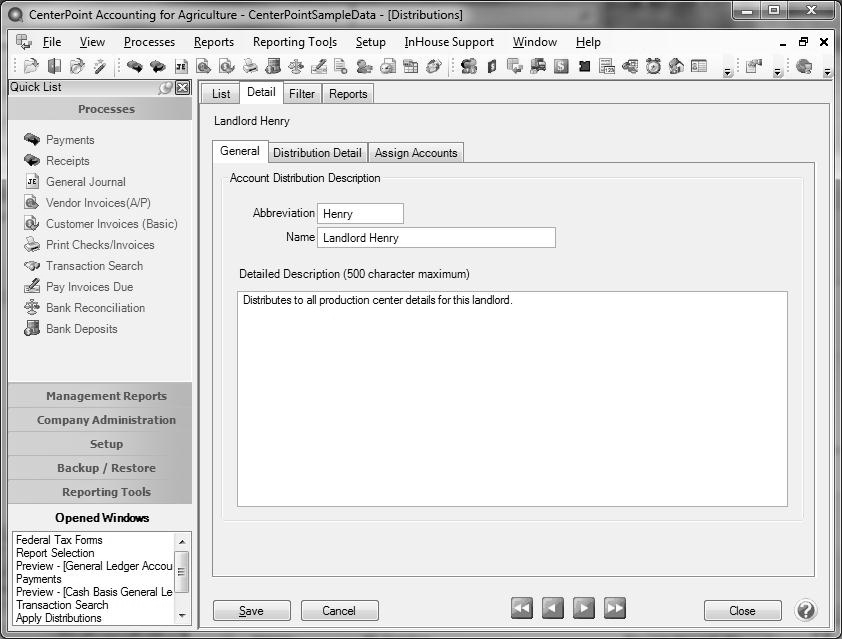Click the exit door icon in the toolbar
Screen dimensions: 842x639
(54, 66)
